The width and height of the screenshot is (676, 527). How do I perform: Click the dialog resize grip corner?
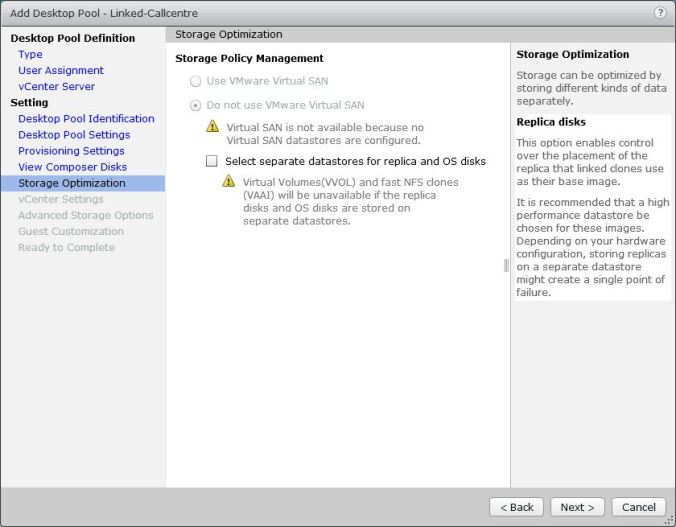pos(669,520)
